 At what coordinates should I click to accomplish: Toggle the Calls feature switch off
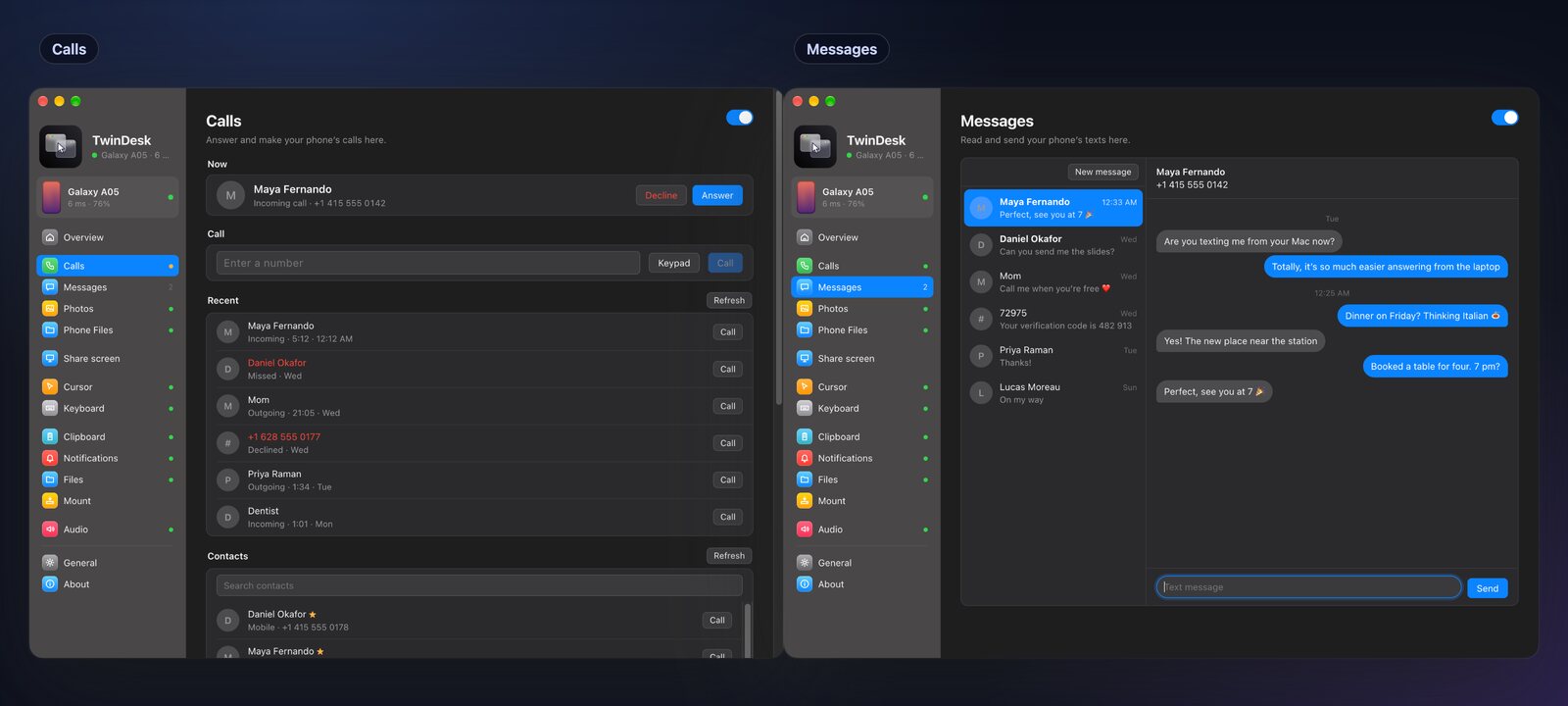tap(740, 118)
